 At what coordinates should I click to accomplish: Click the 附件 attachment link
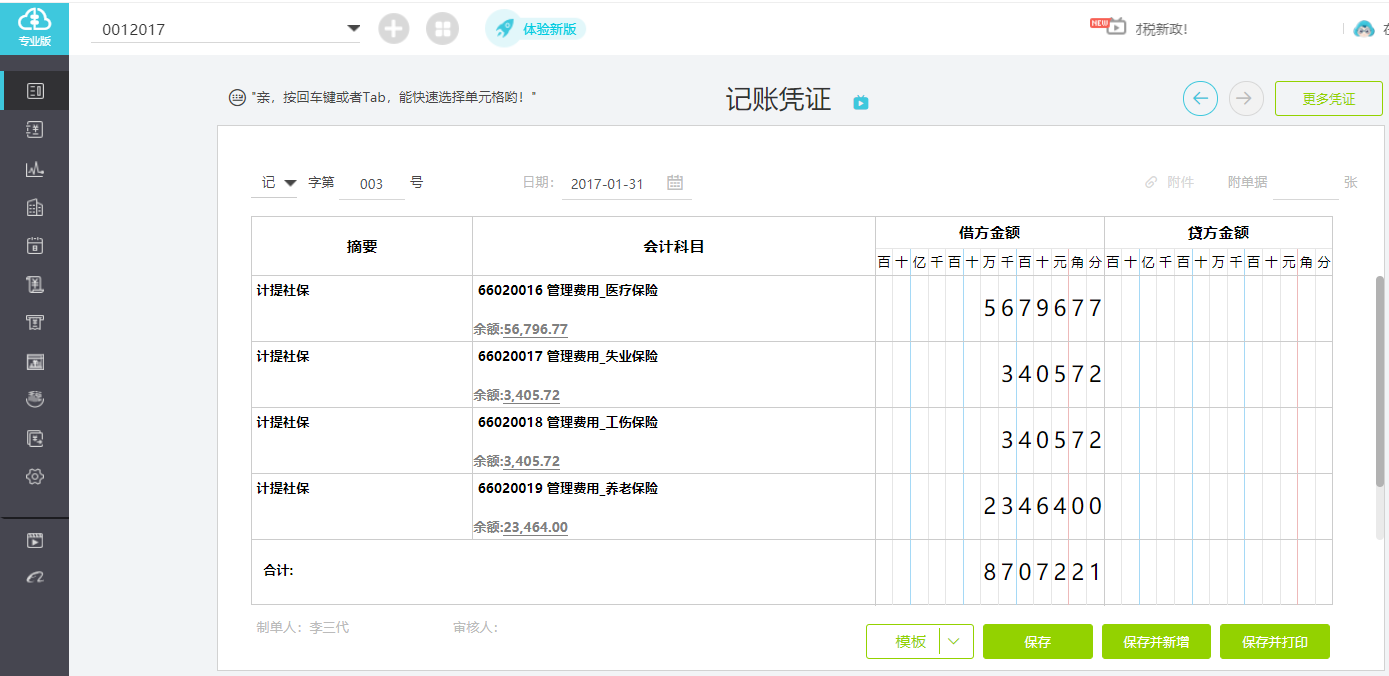[x=1170, y=182]
